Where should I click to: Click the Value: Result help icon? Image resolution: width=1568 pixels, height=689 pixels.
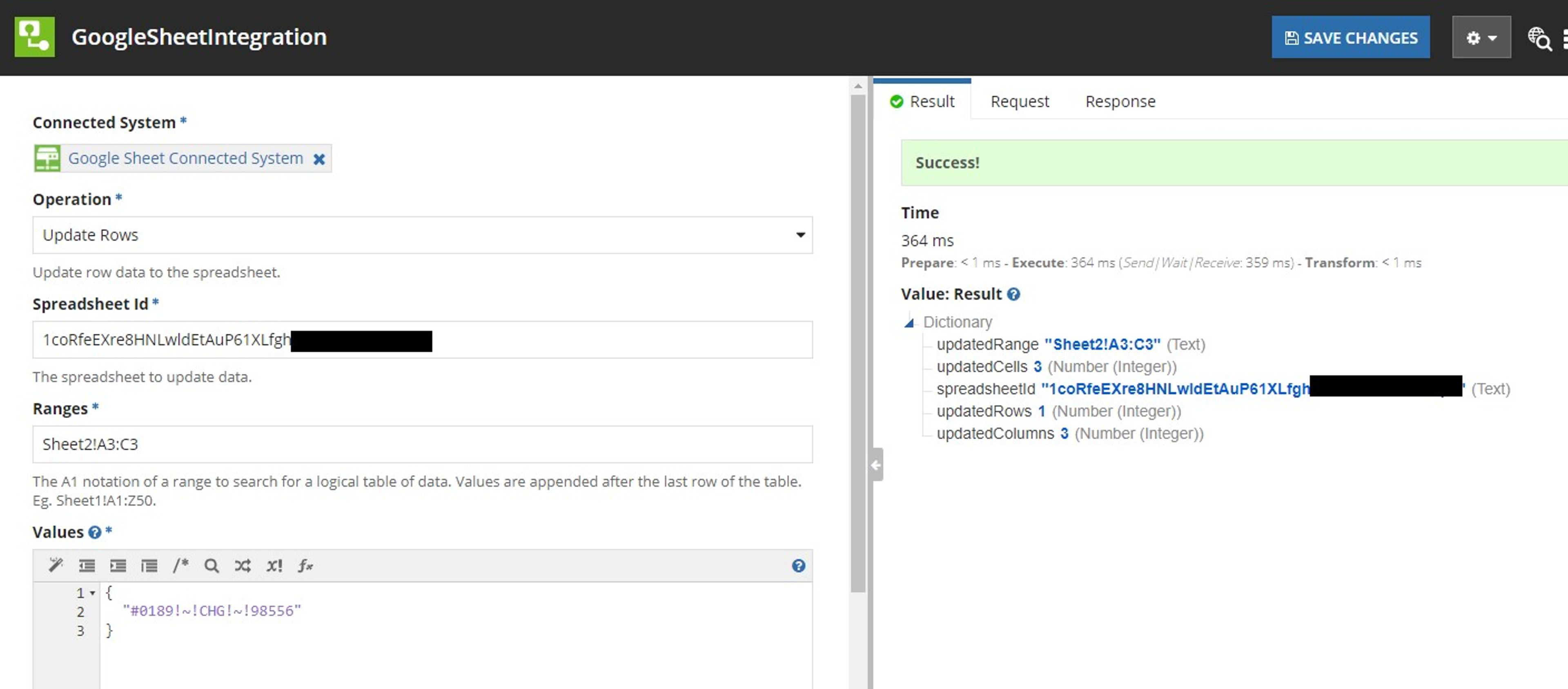tap(1013, 295)
